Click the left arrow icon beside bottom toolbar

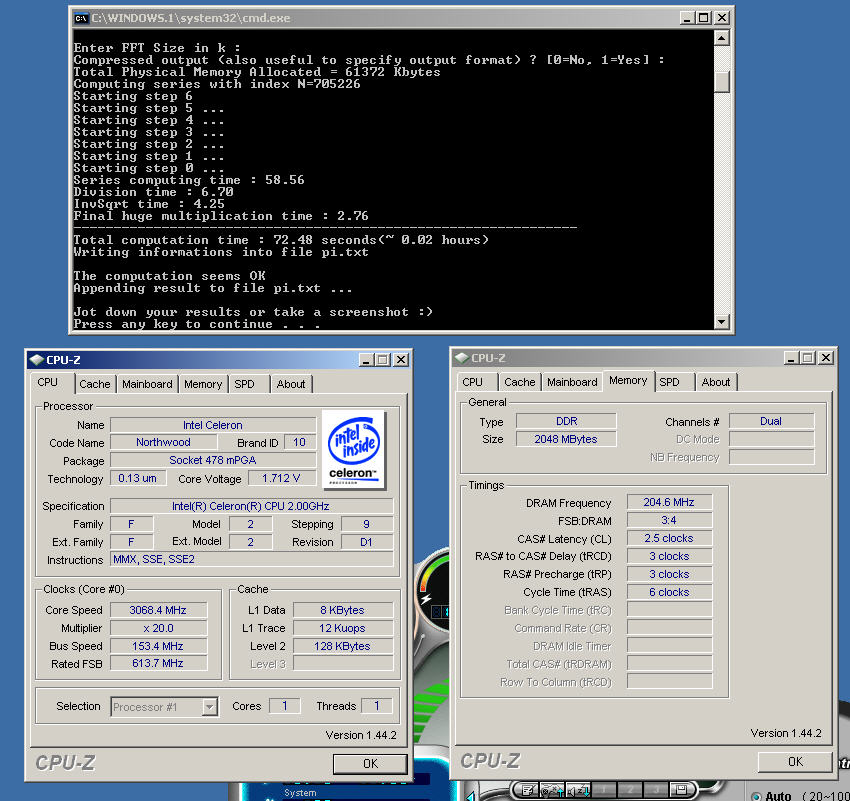pyautogui.click(x=471, y=796)
